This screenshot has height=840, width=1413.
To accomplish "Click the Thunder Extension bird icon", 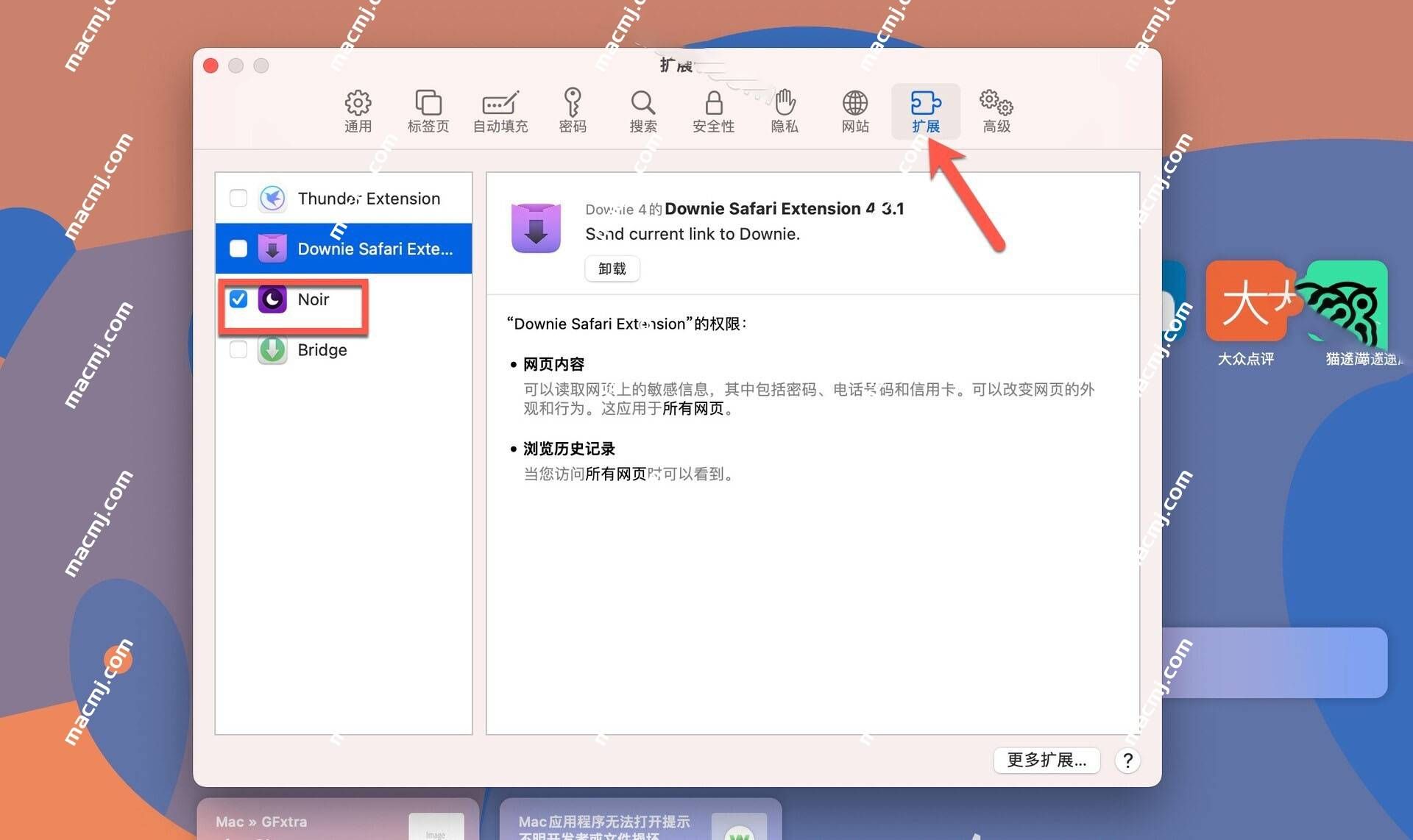I will 272,198.
